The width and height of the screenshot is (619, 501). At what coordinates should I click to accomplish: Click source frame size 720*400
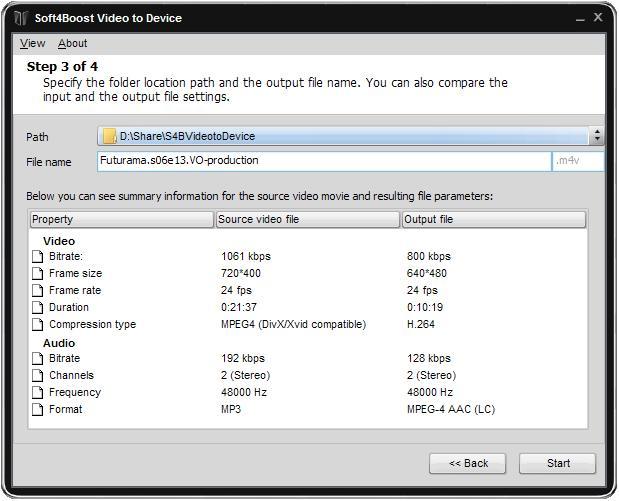point(241,273)
